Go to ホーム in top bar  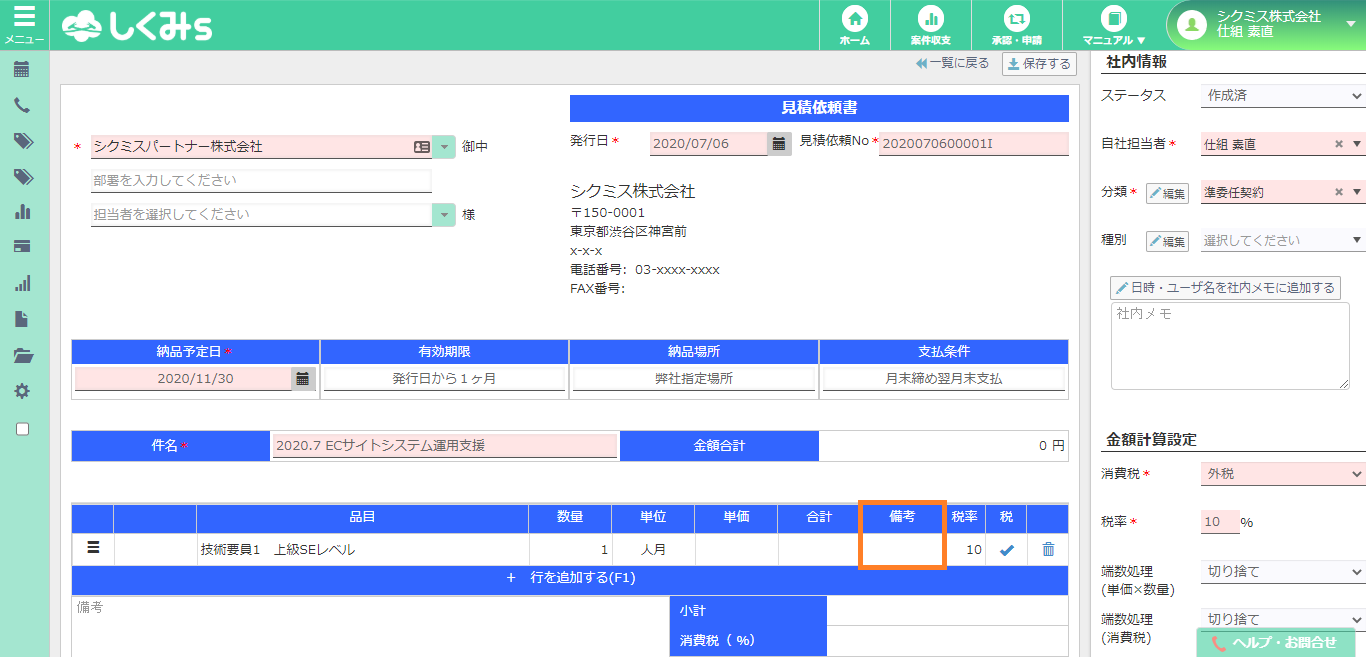(855, 25)
